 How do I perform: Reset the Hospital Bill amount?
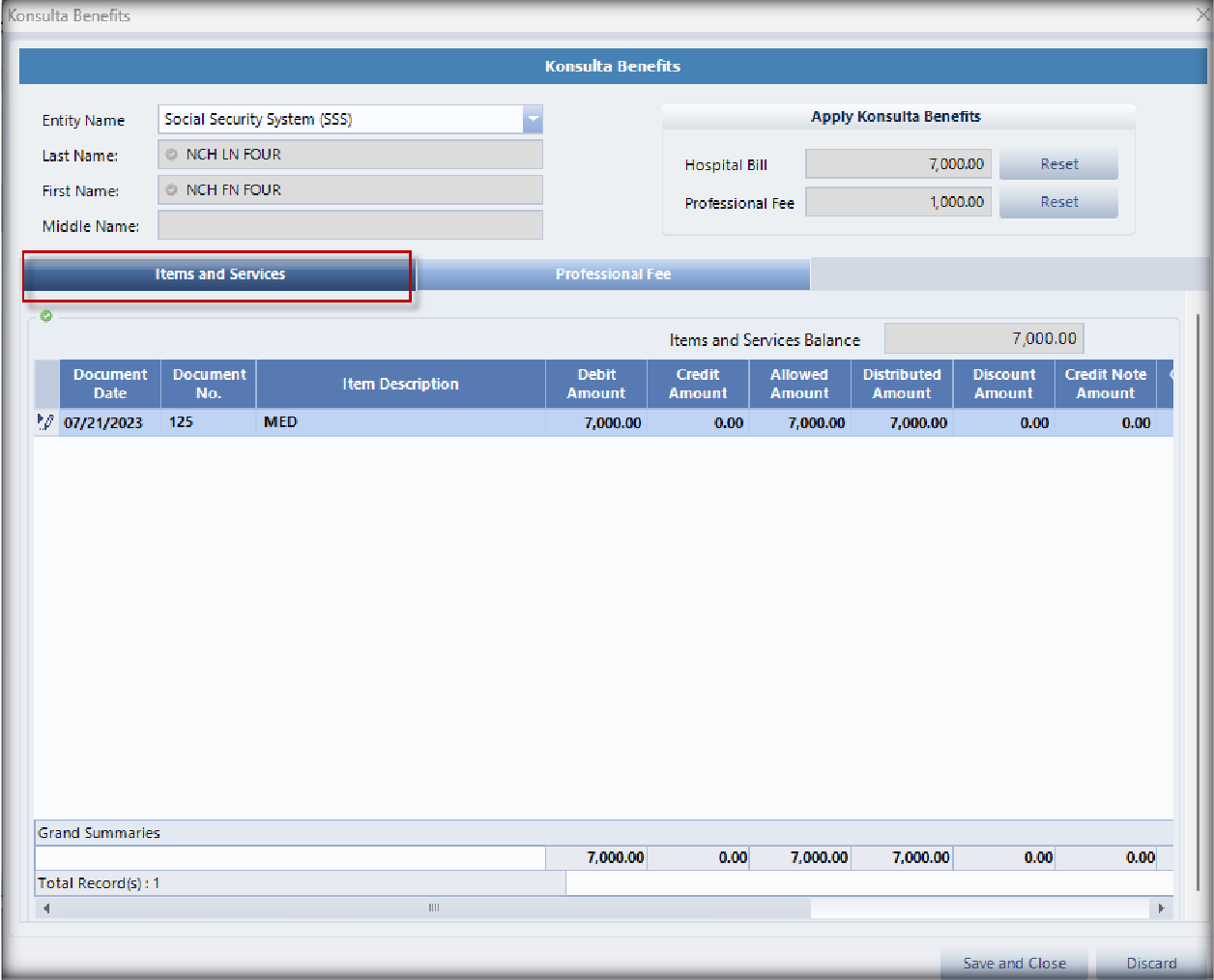(1058, 164)
